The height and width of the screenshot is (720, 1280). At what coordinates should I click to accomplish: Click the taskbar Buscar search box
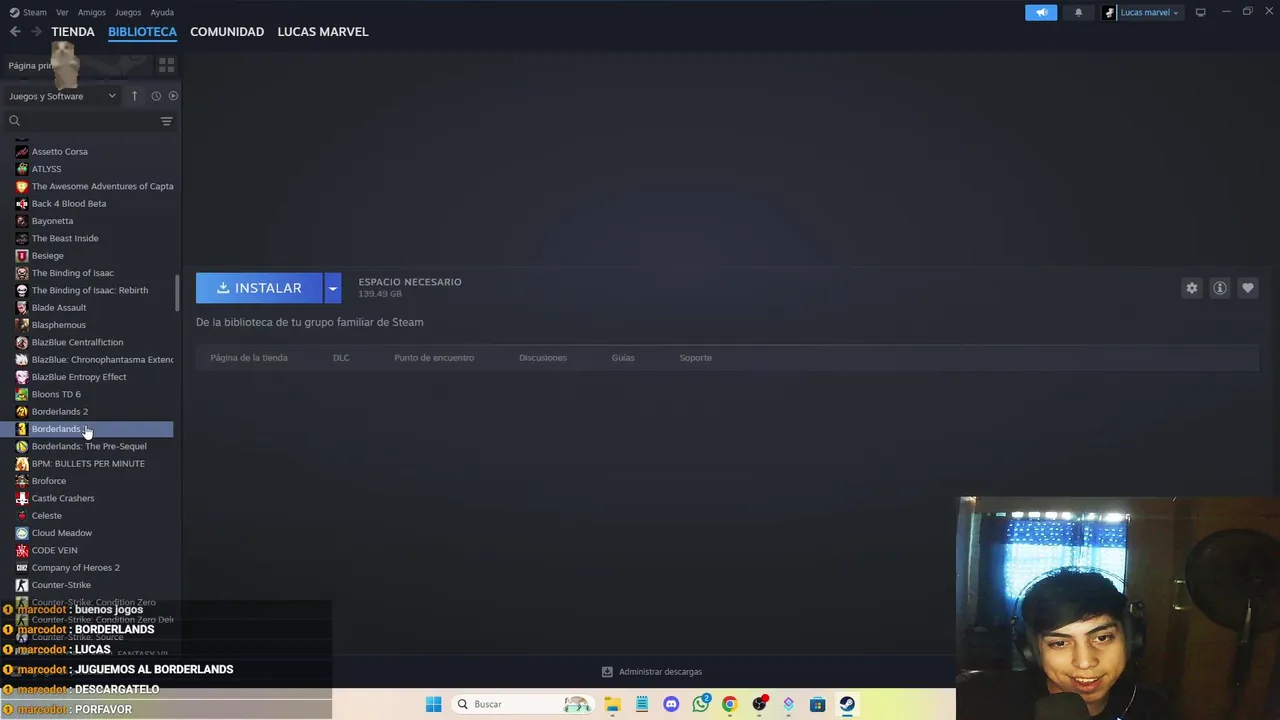point(521,704)
